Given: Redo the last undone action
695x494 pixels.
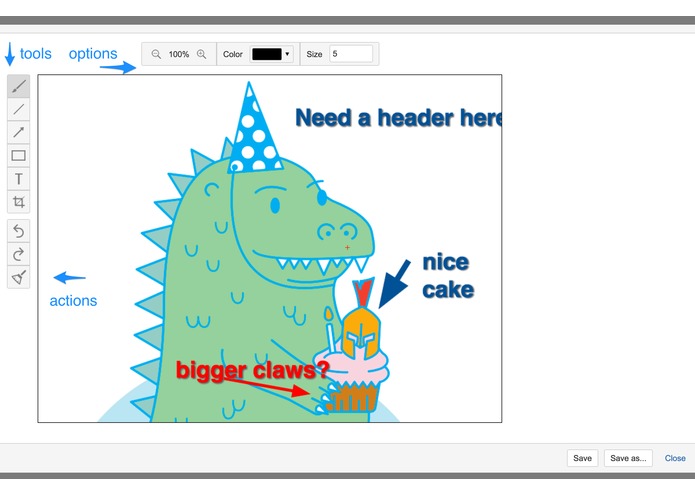Looking at the screenshot, I should point(19,254).
